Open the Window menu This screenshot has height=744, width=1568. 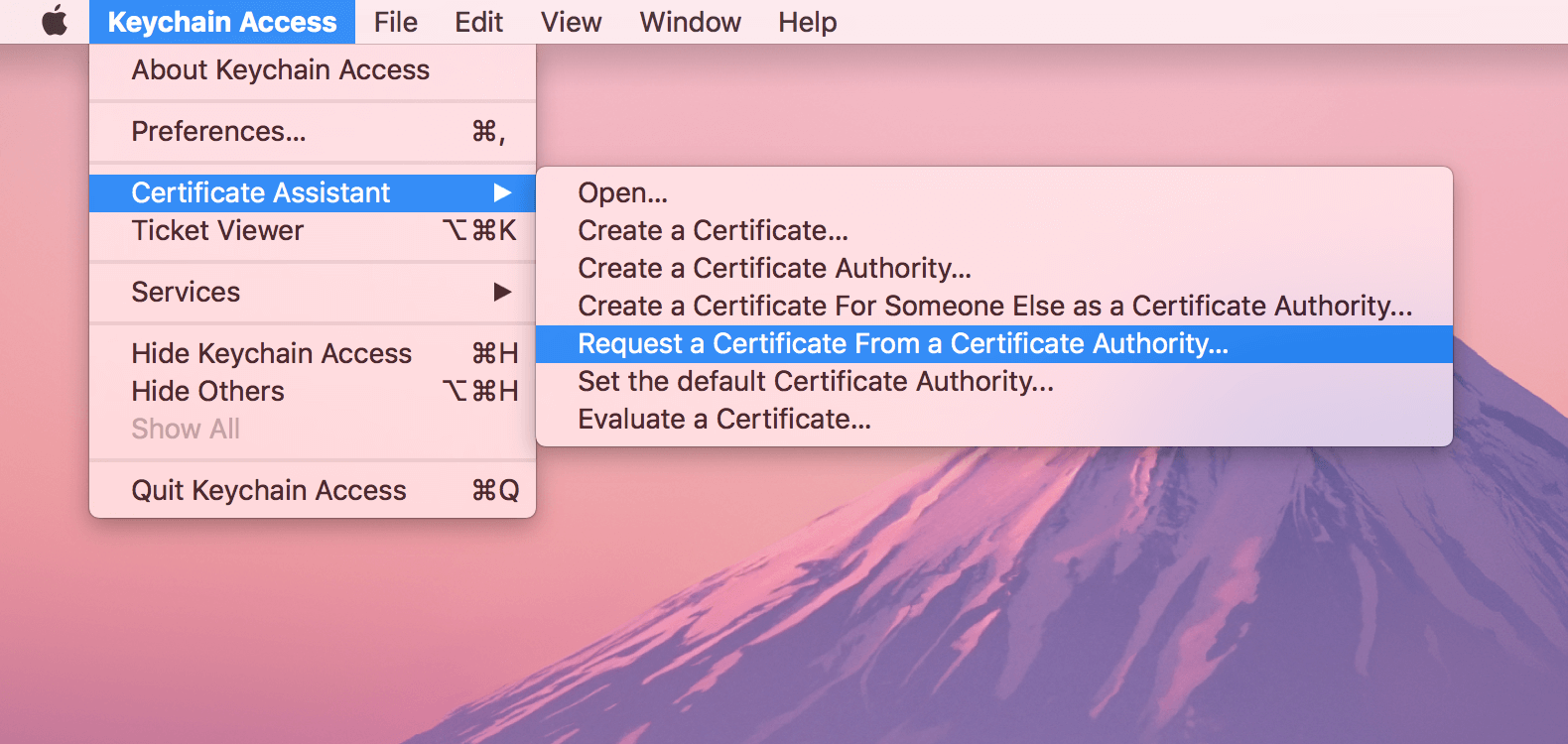click(690, 22)
